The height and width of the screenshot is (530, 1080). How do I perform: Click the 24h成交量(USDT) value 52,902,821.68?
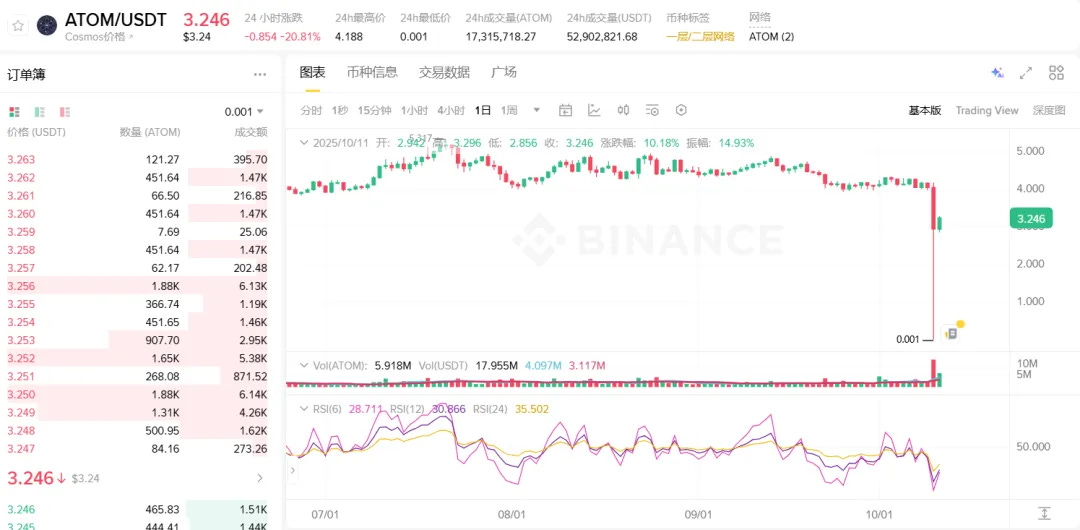point(602,37)
